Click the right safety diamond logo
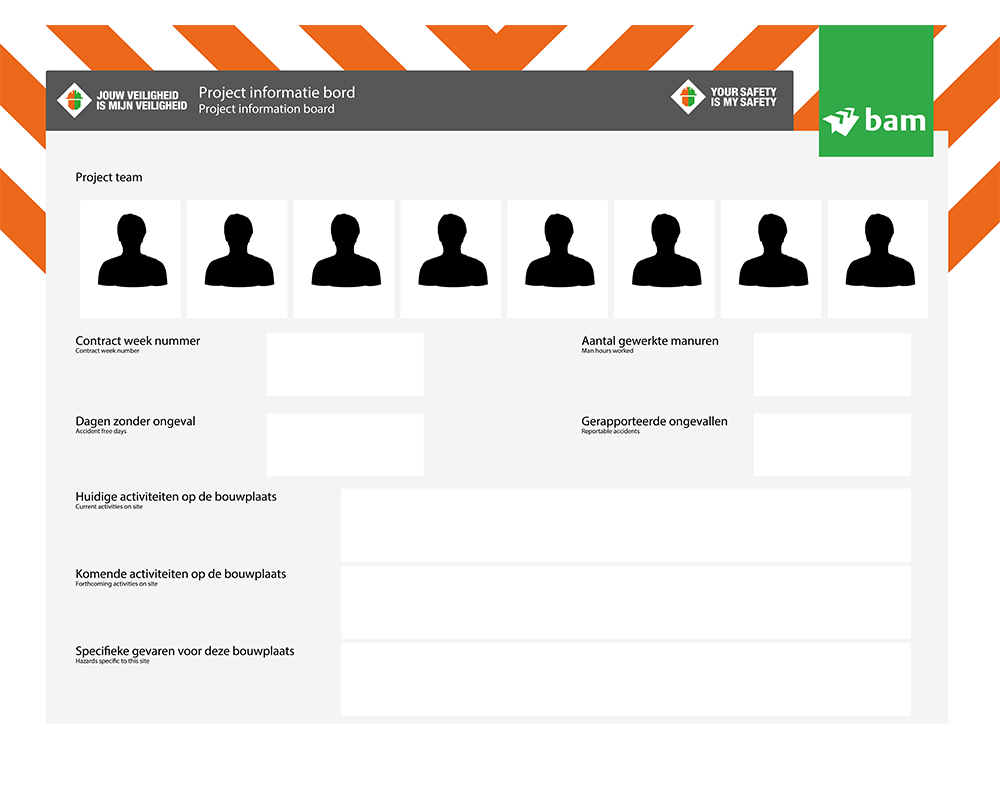The image size is (1000, 800). [687, 97]
